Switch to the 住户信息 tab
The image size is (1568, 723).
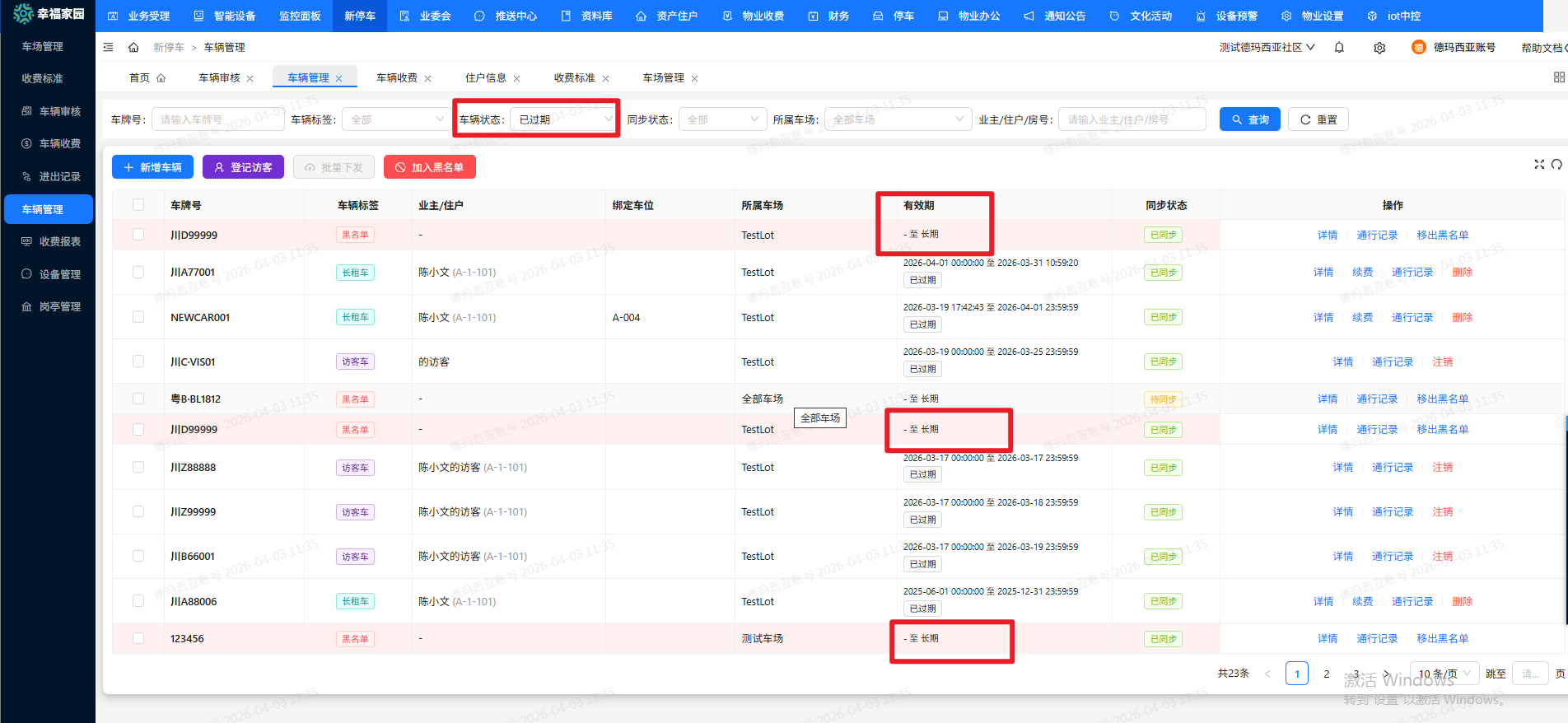click(485, 78)
